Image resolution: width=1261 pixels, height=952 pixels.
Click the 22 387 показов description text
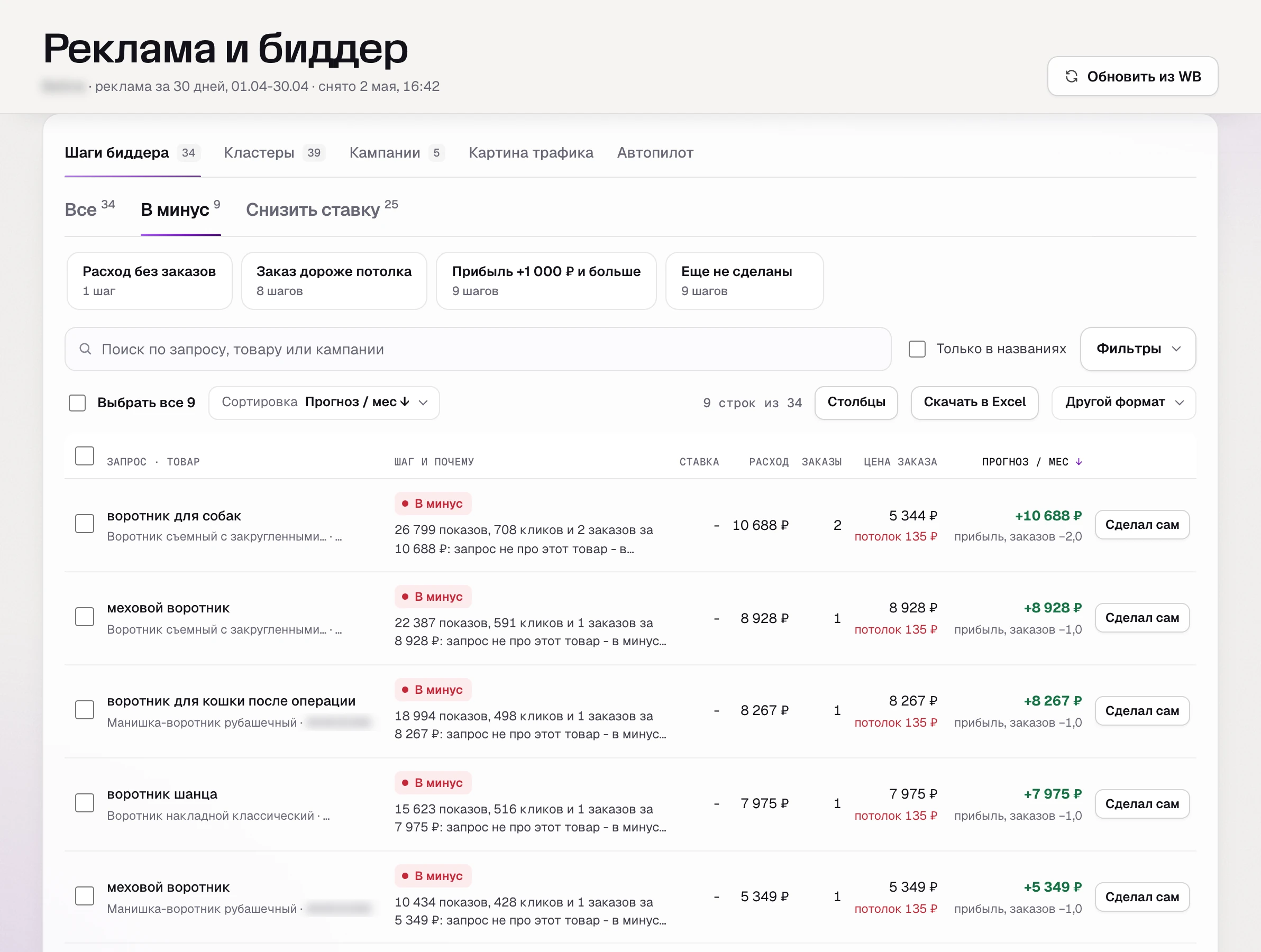530,632
